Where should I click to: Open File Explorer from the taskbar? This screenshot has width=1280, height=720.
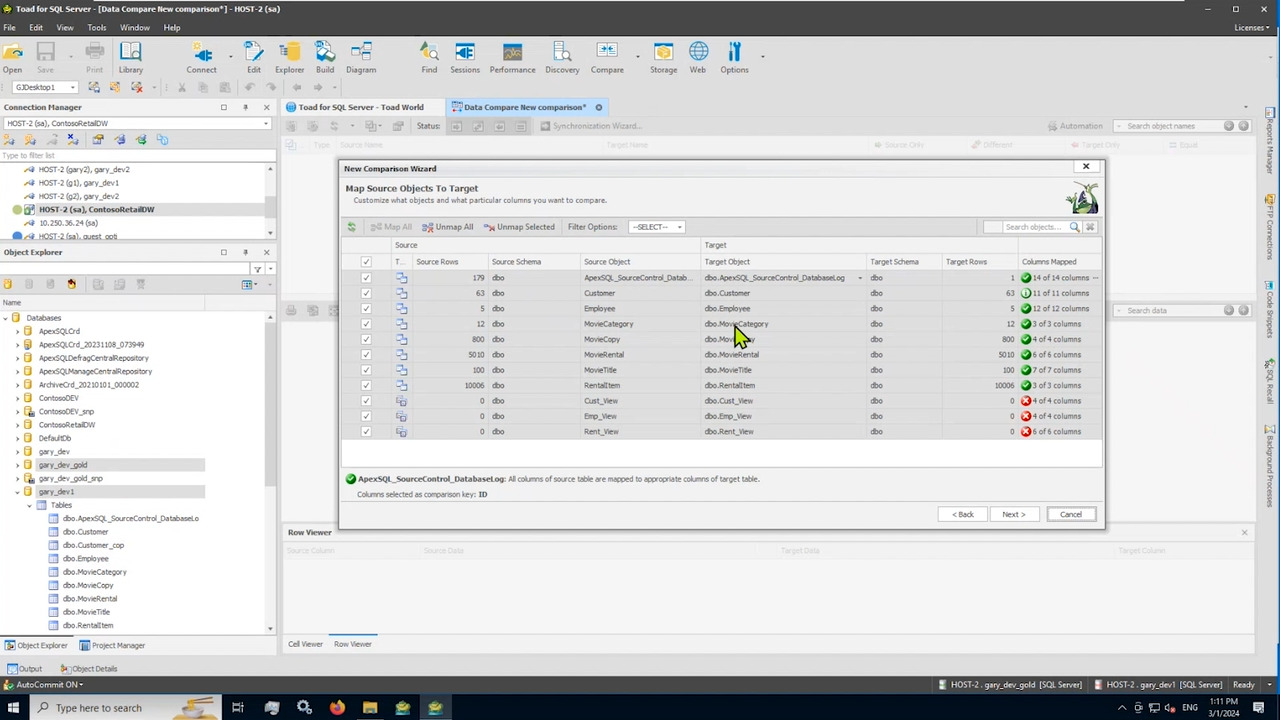coord(370,708)
